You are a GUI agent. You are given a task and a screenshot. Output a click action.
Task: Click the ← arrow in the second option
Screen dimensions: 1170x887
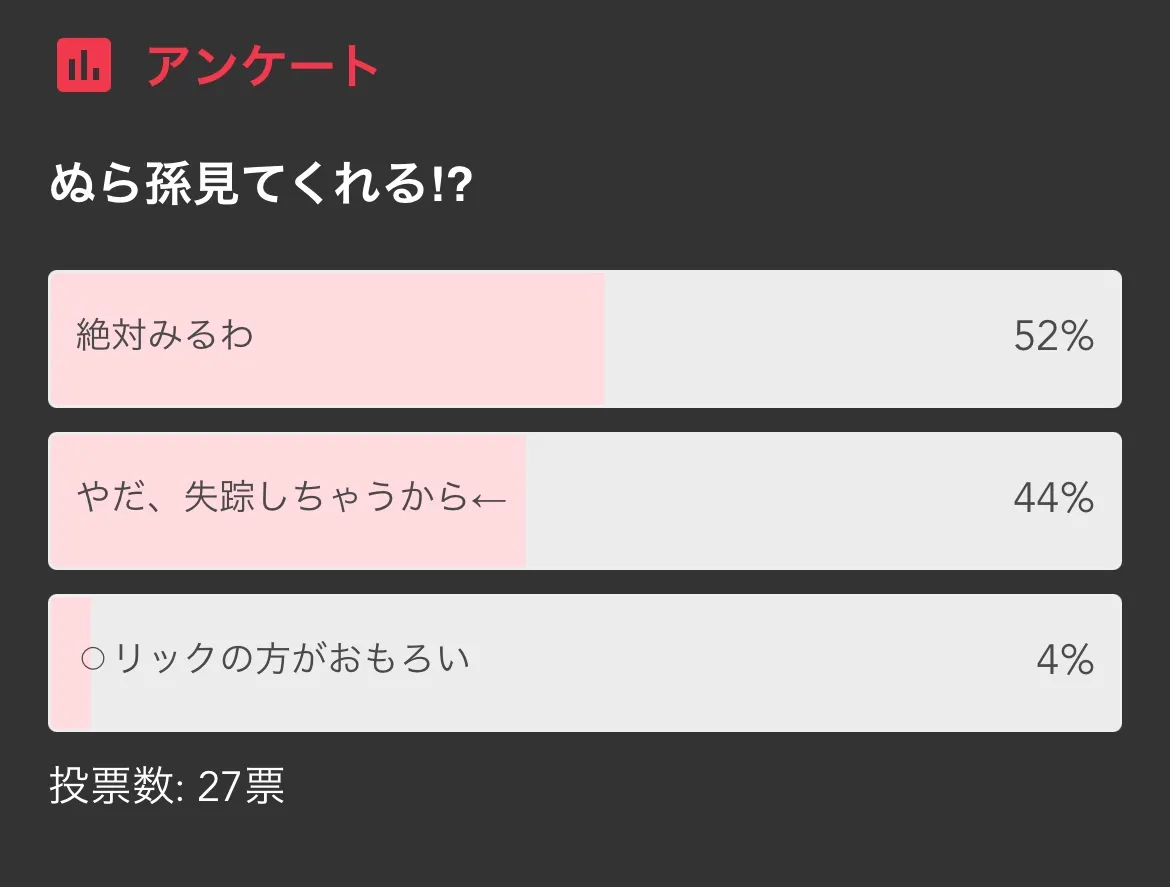489,498
